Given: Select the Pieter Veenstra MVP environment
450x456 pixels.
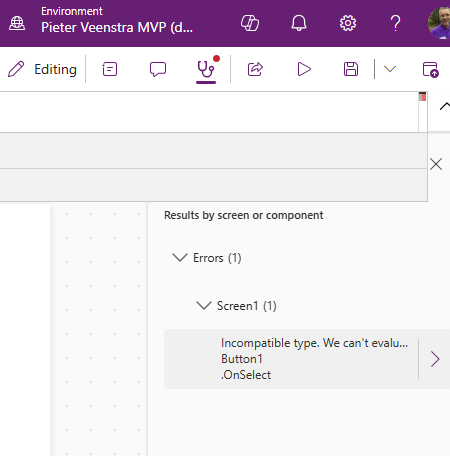Looking at the screenshot, I should [x=117, y=27].
